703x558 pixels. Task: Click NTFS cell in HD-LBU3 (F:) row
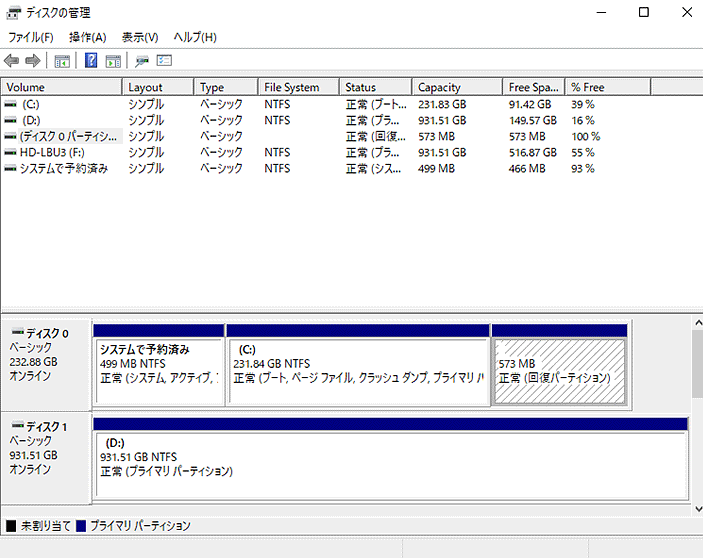(x=277, y=153)
